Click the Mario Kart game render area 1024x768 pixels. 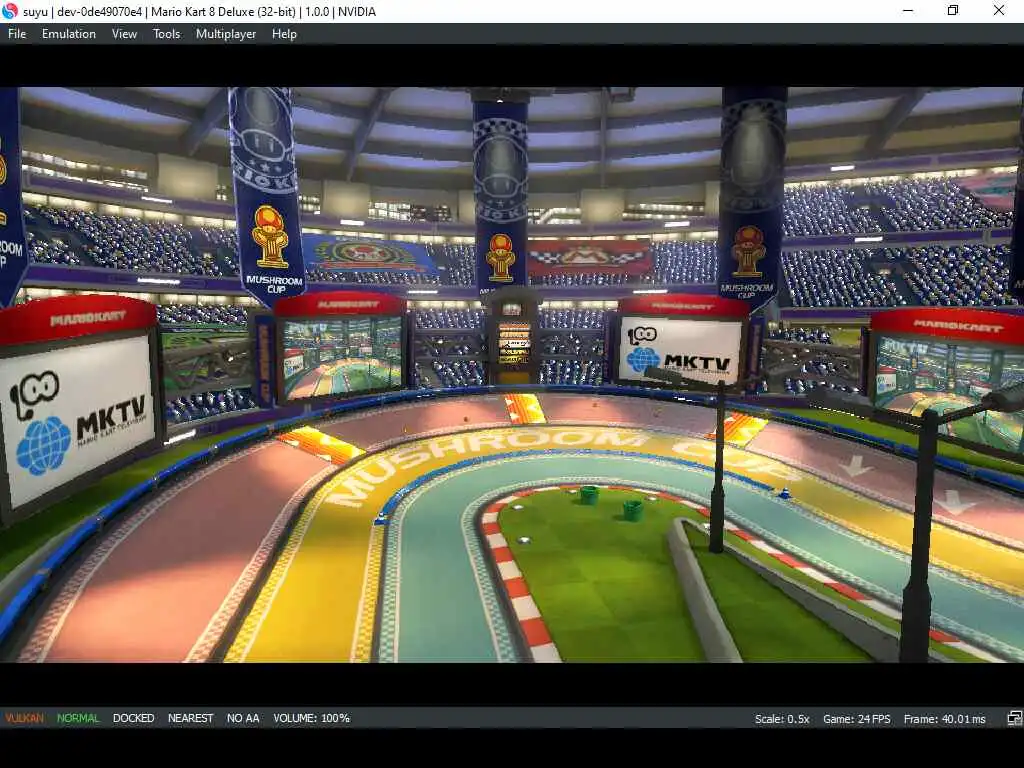[x=512, y=375]
